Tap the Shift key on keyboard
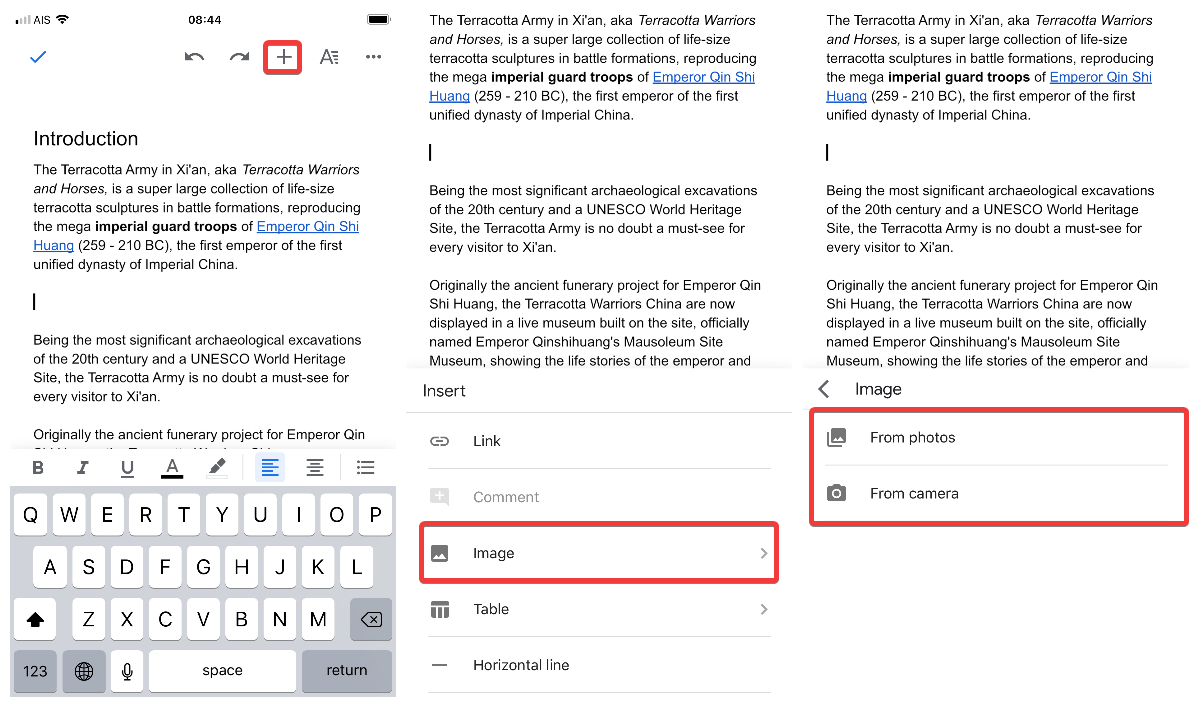 pyautogui.click(x=35, y=619)
